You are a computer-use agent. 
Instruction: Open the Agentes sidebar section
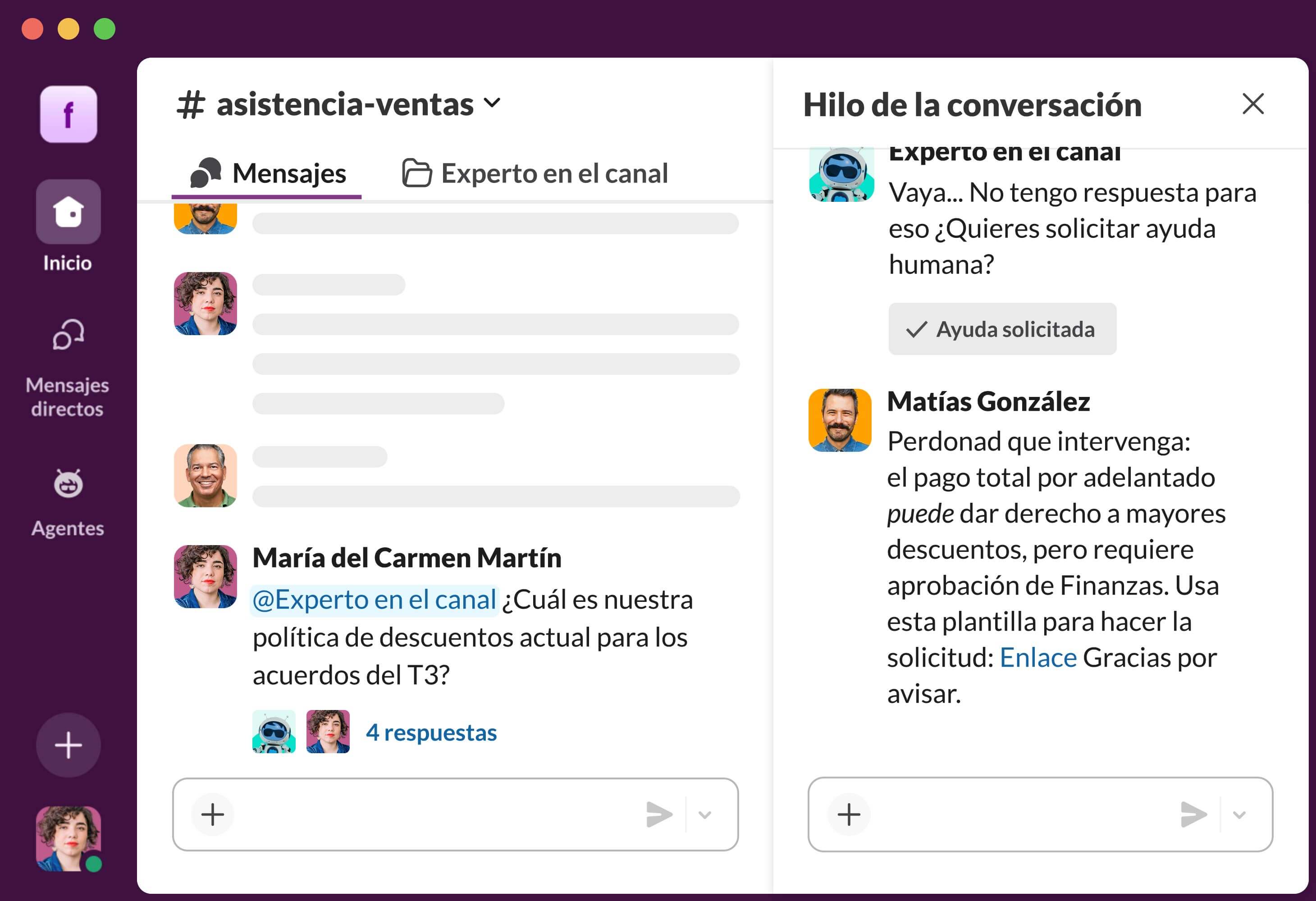[68, 484]
